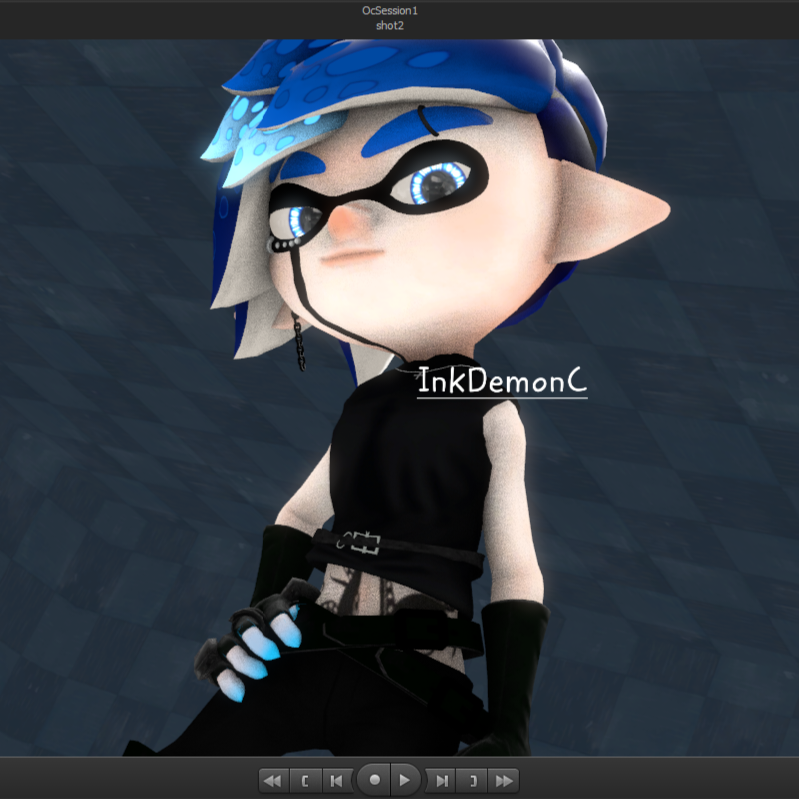Start playback with the Play button
The image size is (799, 799).
coord(404,779)
